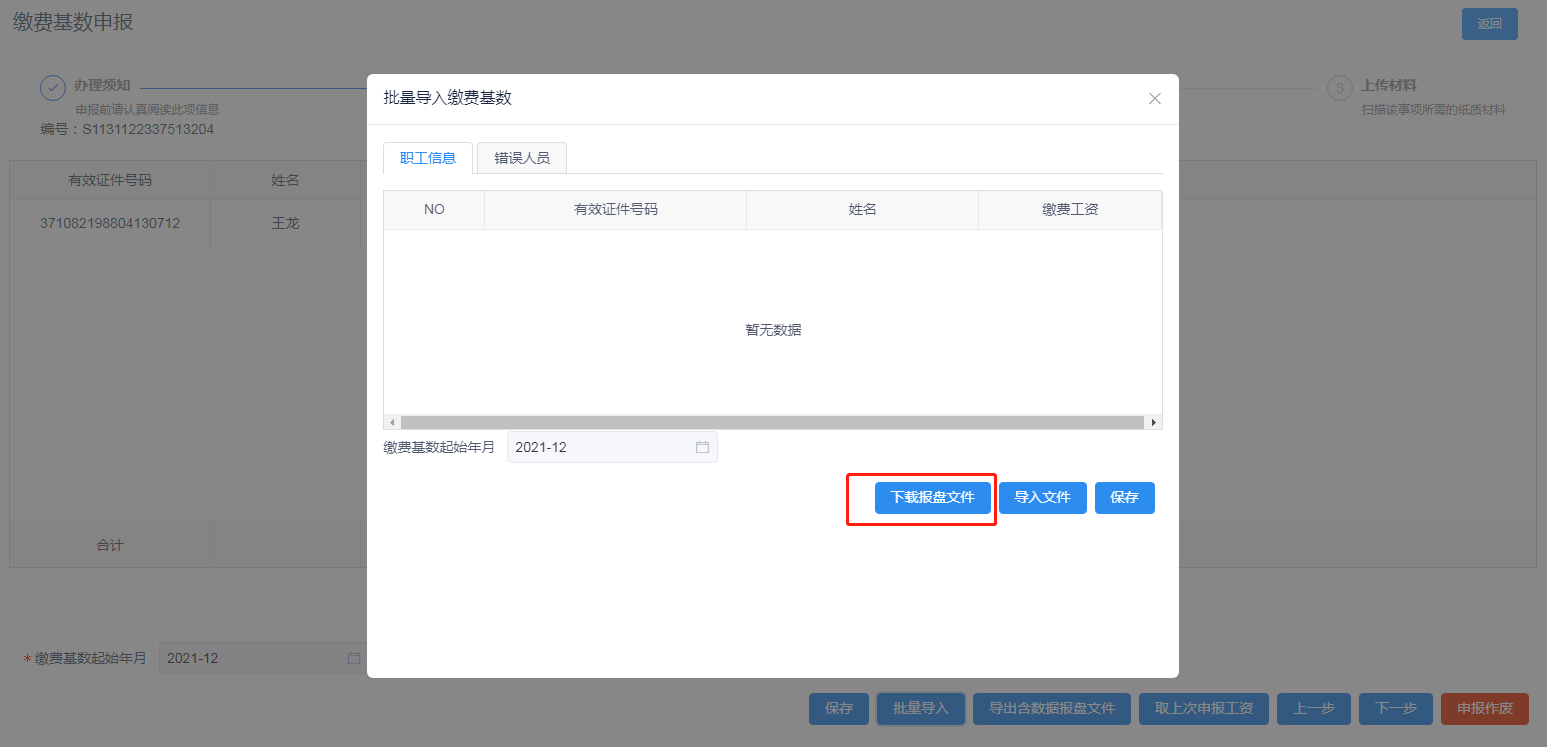Viewport: 1547px width, 747px height.
Task: Click the 返回 button at top right
Action: tap(1489, 24)
